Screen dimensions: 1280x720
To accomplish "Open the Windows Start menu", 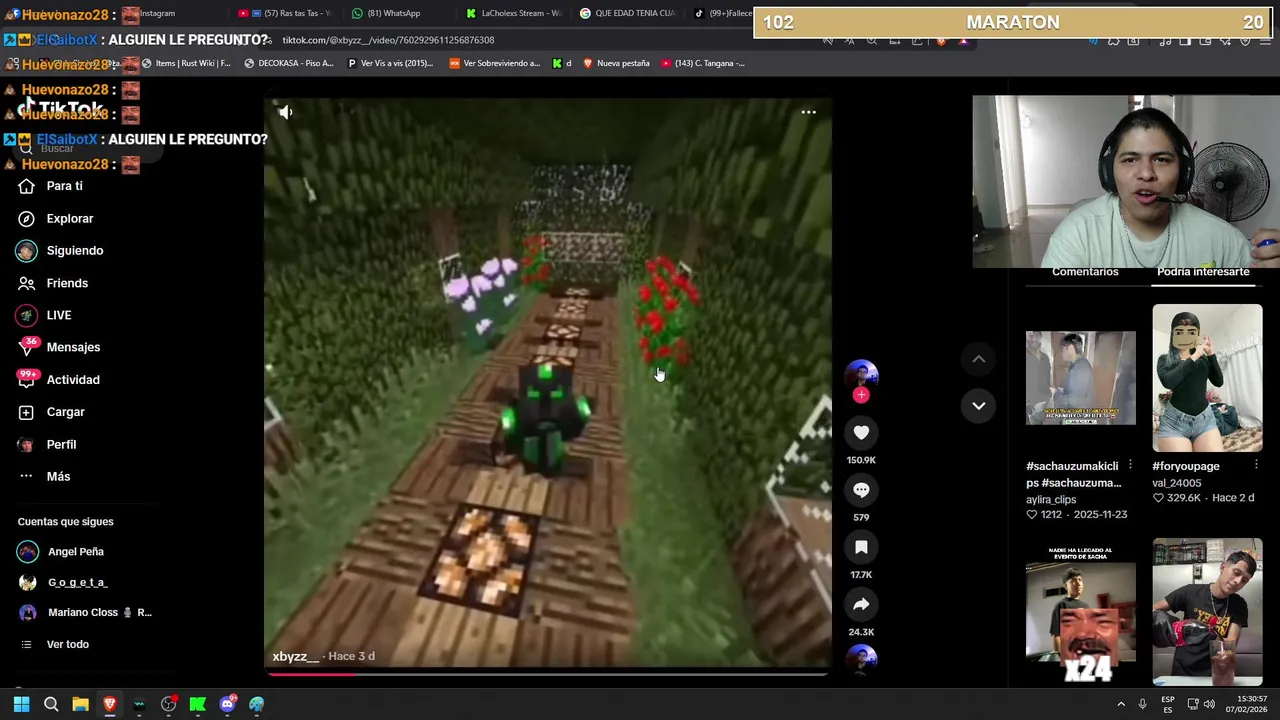I will pyautogui.click(x=21, y=705).
